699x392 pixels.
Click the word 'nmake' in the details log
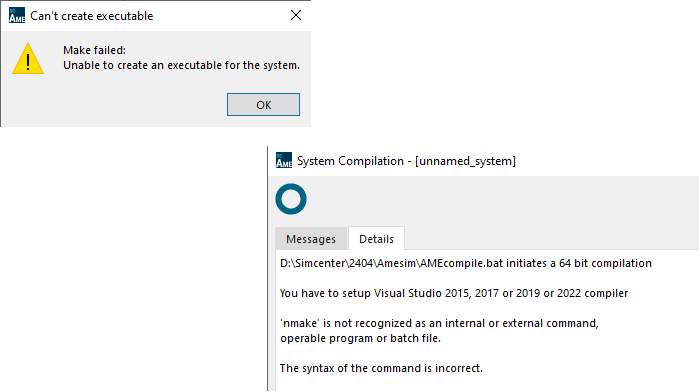click(300, 323)
